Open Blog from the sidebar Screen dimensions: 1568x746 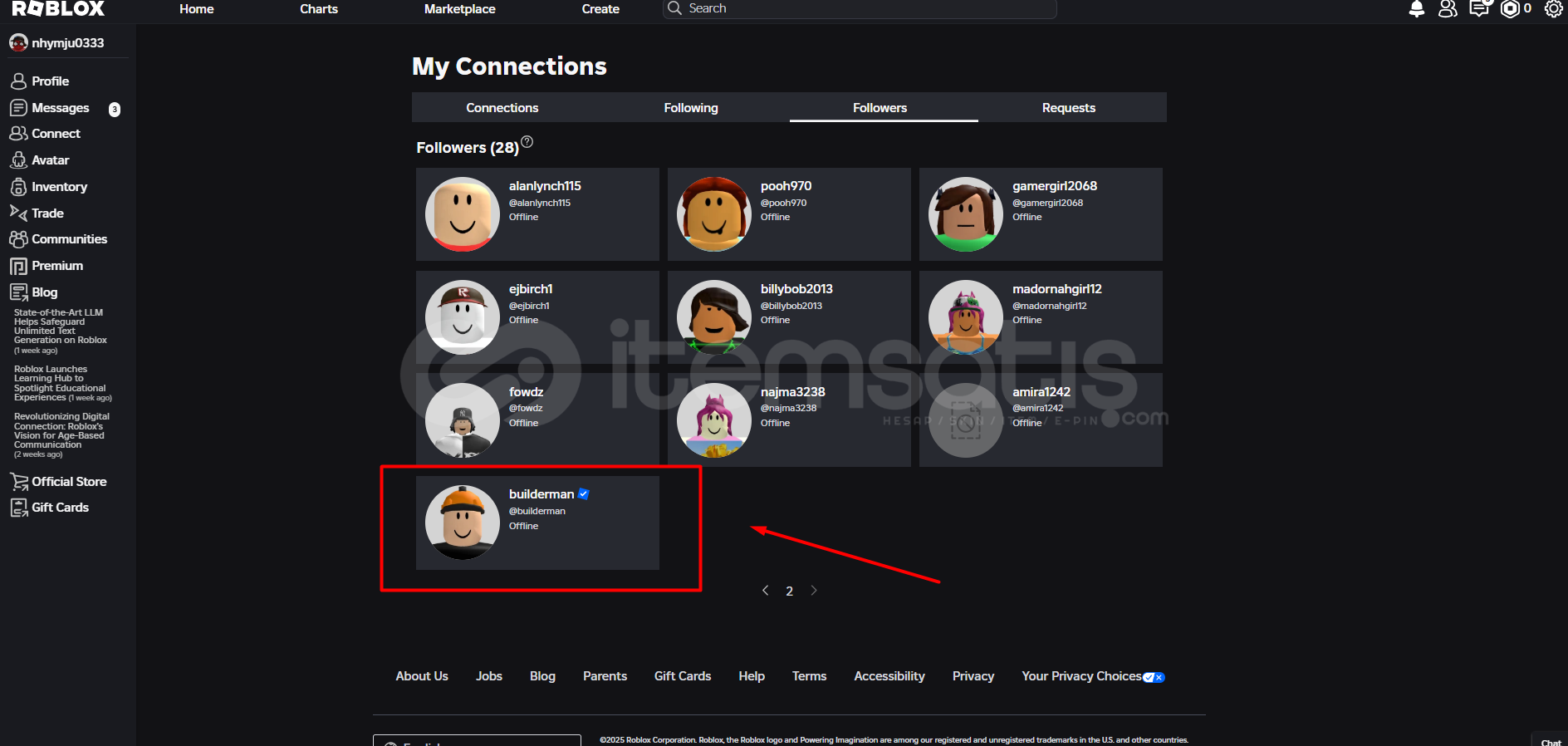[x=44, y=292]
